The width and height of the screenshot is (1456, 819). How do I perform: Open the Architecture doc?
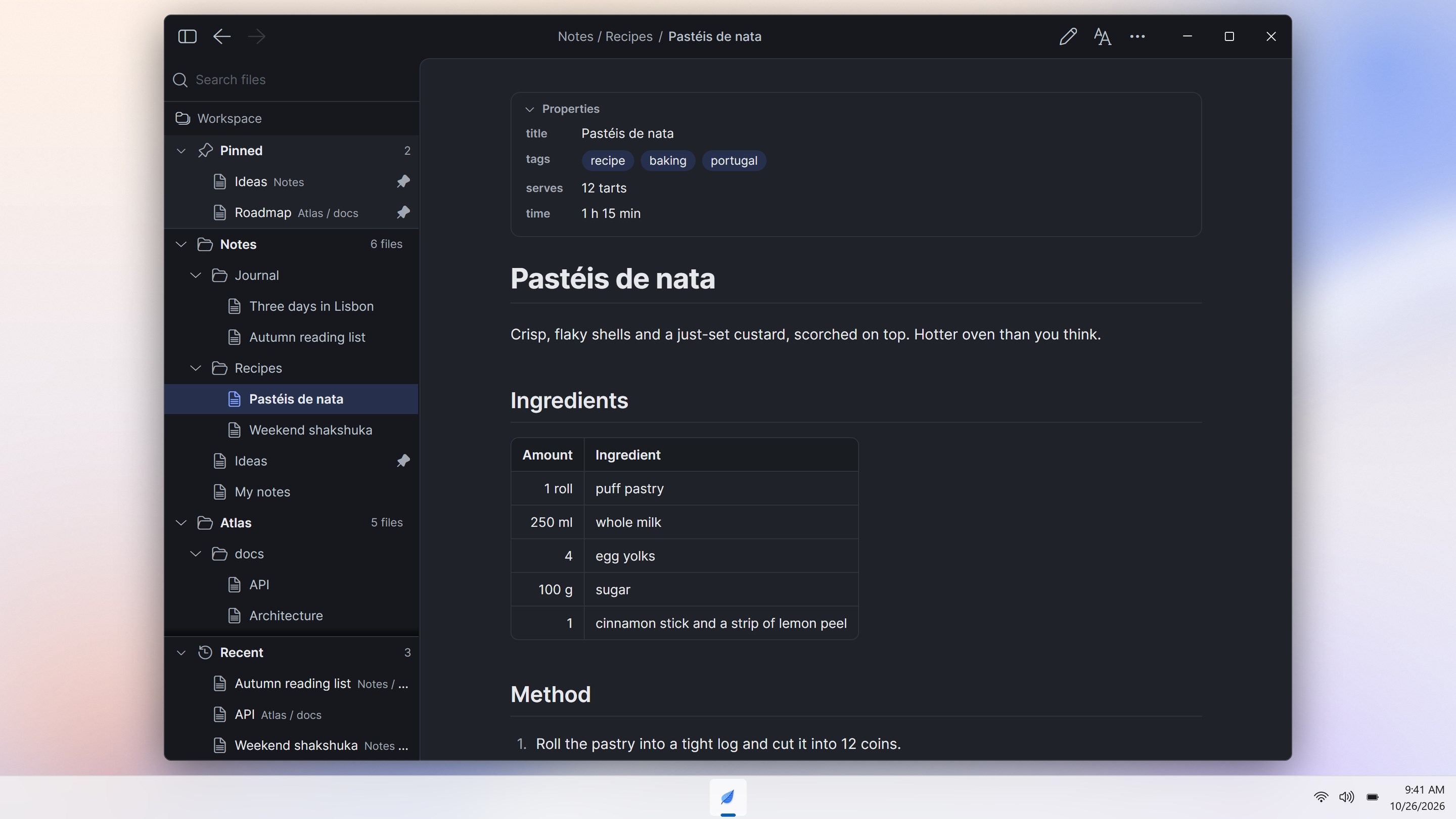pyautogui.click(x=292, y=616)
